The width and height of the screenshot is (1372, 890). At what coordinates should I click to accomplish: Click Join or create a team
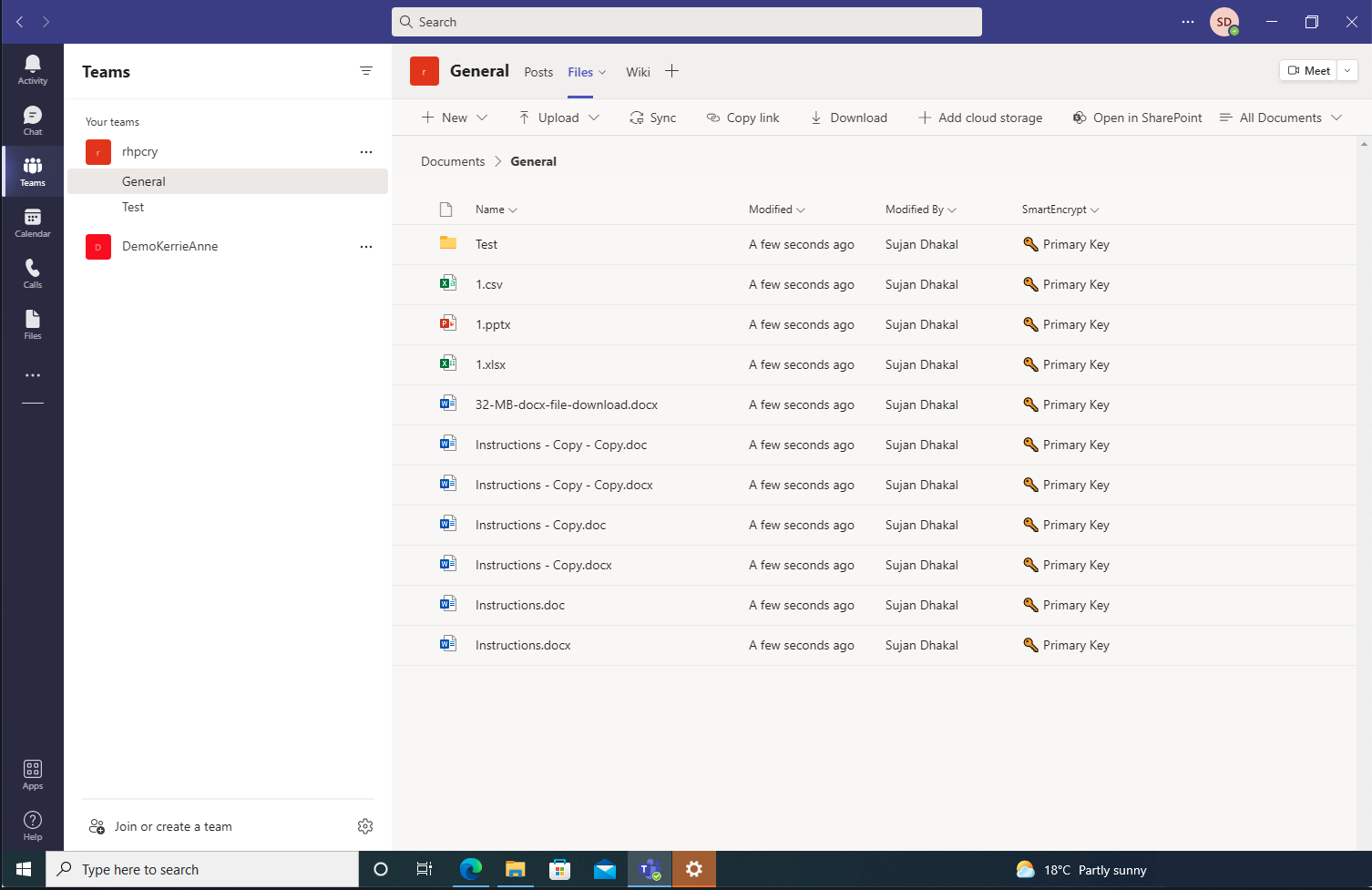[160, 826]
